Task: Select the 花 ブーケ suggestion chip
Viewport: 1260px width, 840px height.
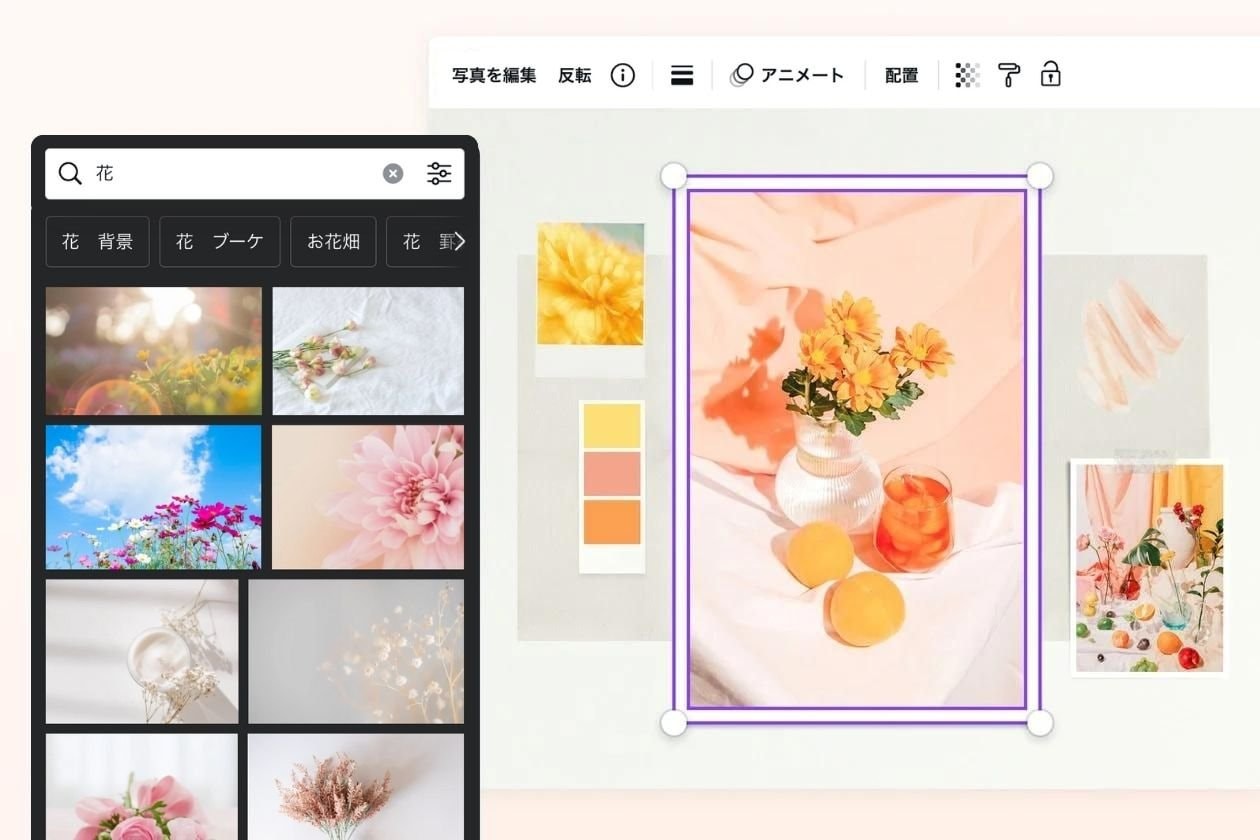Action: coord(220,242)
